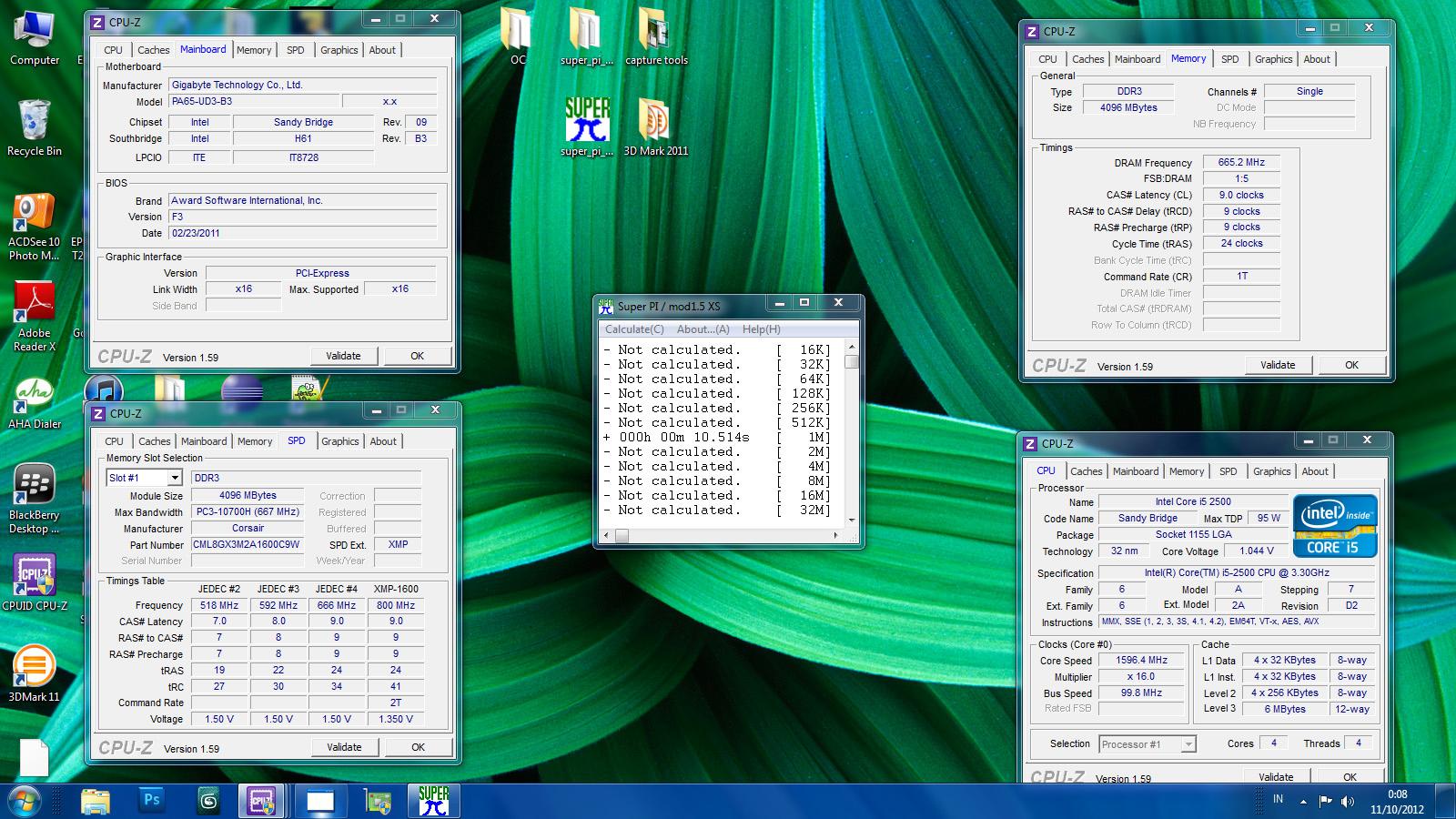Switch to About tab in CPU-Z Memory window

1317,59
